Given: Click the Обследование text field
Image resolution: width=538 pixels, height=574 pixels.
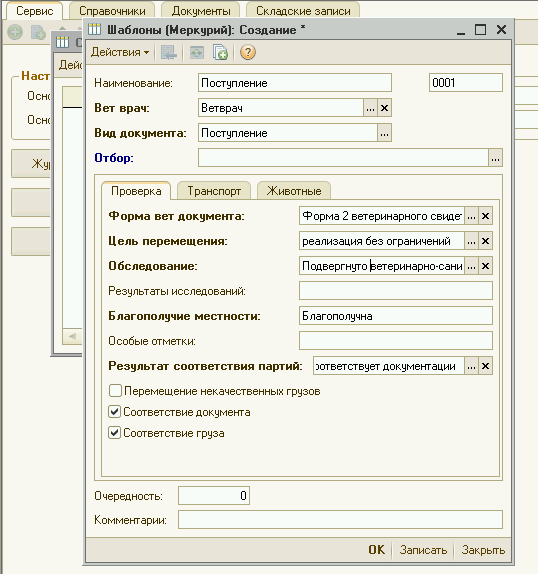Looking at the screenshot, I should pyautogui.click(x=382, y=266).
